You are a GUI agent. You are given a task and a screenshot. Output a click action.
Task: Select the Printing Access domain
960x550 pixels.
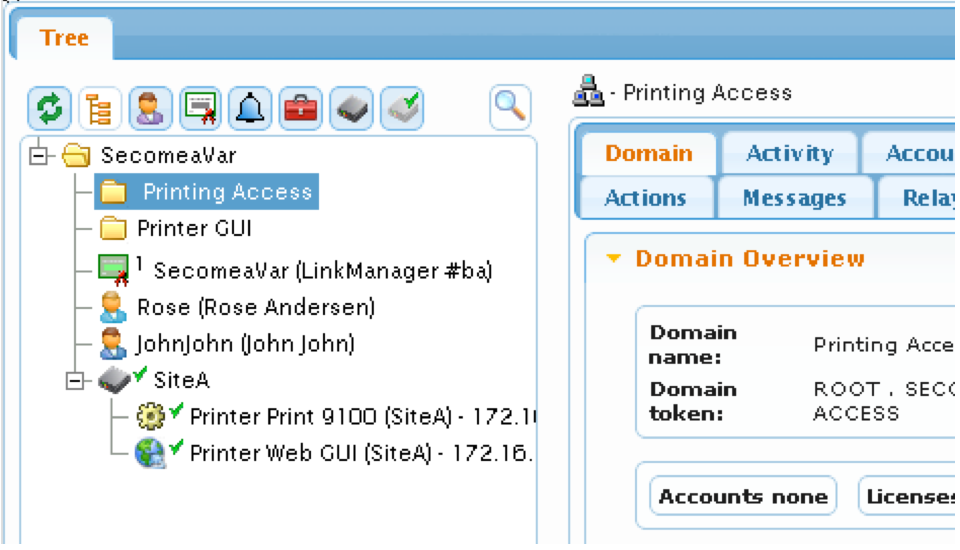tap(227, 192)
